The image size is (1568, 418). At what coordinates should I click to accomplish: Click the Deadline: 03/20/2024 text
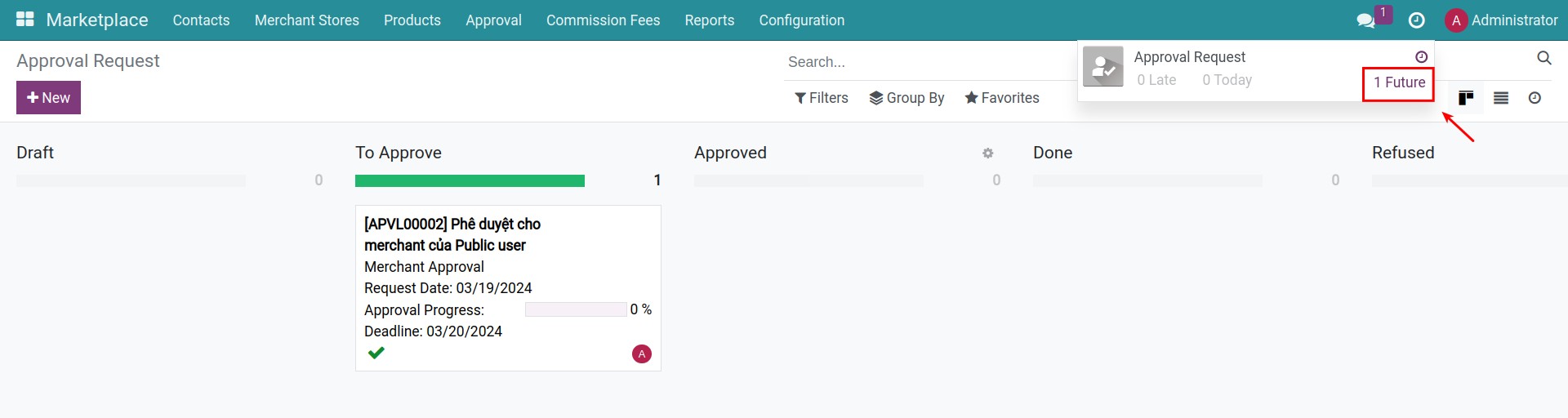pyautogui.click(x=433, y=331)
